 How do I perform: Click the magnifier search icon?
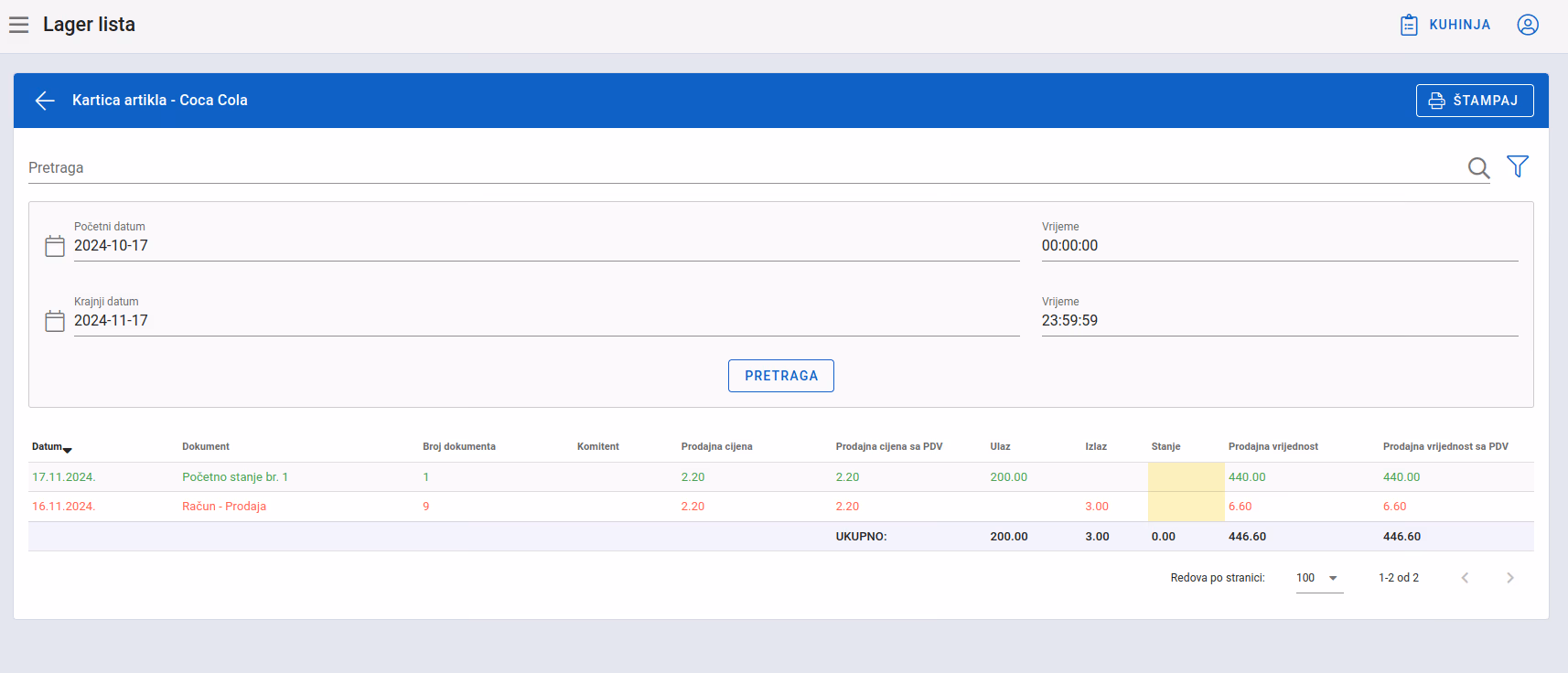click(1478, 167)
